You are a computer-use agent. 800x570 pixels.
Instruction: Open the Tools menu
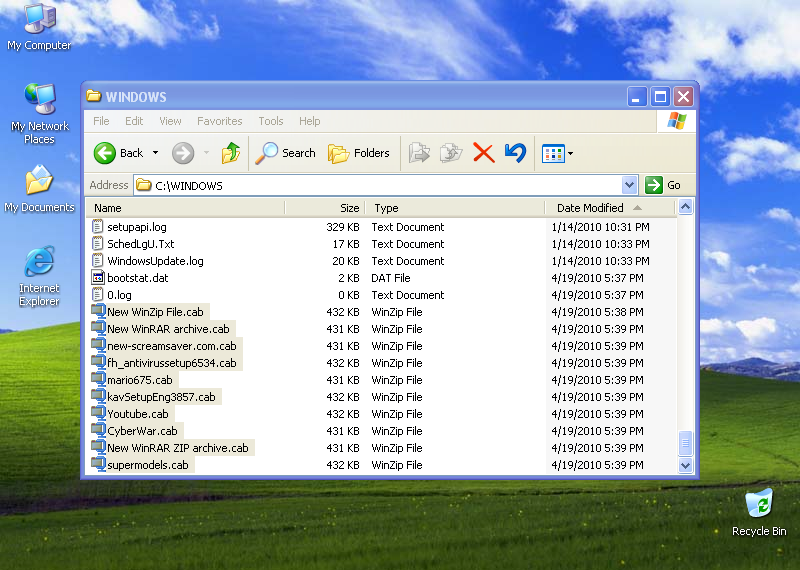(x=271, y=121)
